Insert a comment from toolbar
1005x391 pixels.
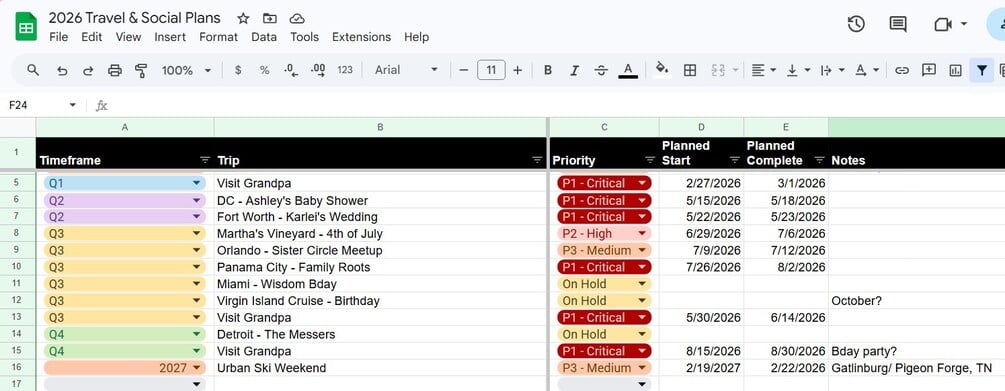(x=929, y=70)
